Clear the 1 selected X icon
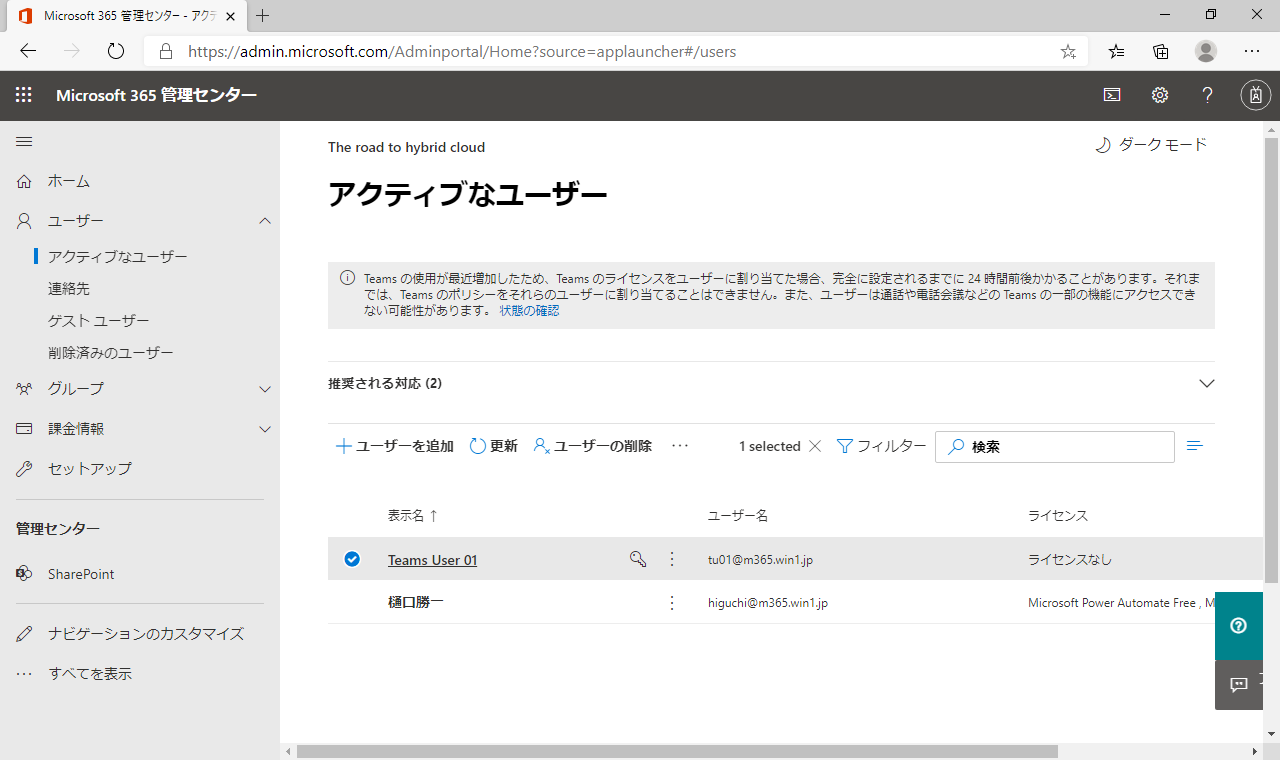Screen dimensions: 1280x760 coord(815,446)
